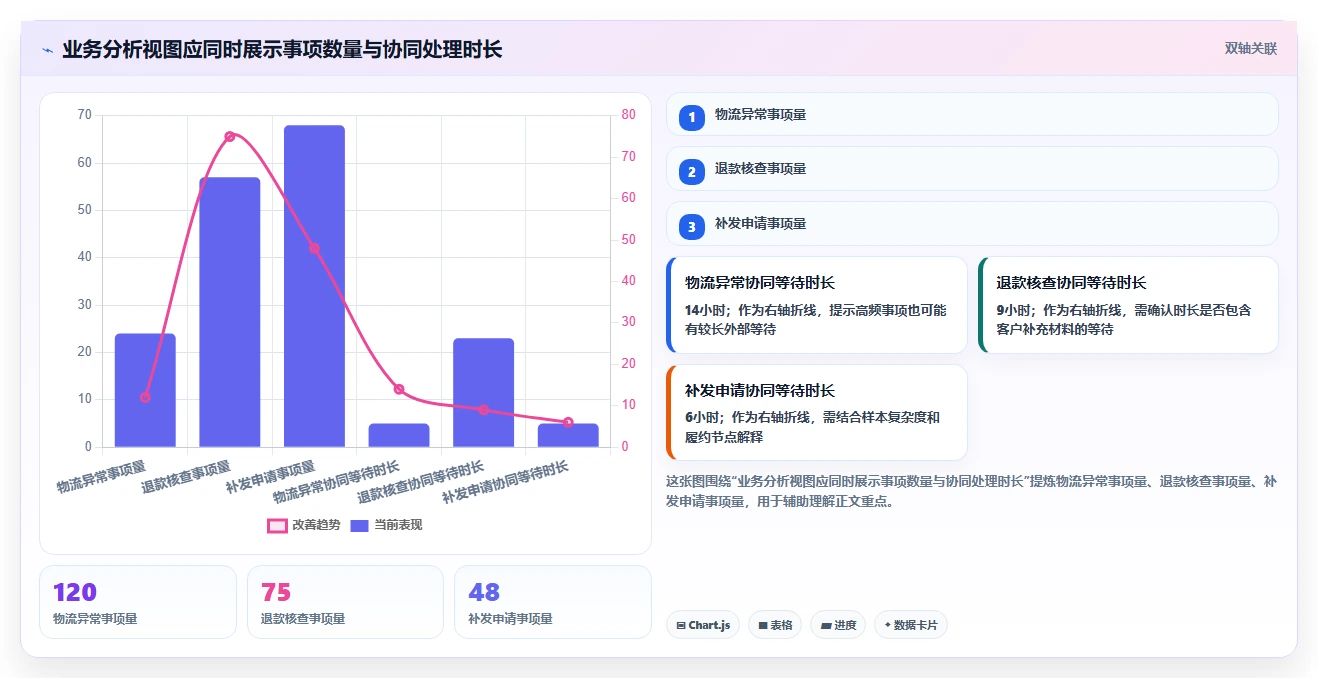This screenshot has height=678, width=1318.
Task: Click the line point on 补发申请协同等待时长 bar
Action: (x=568, y=422)
